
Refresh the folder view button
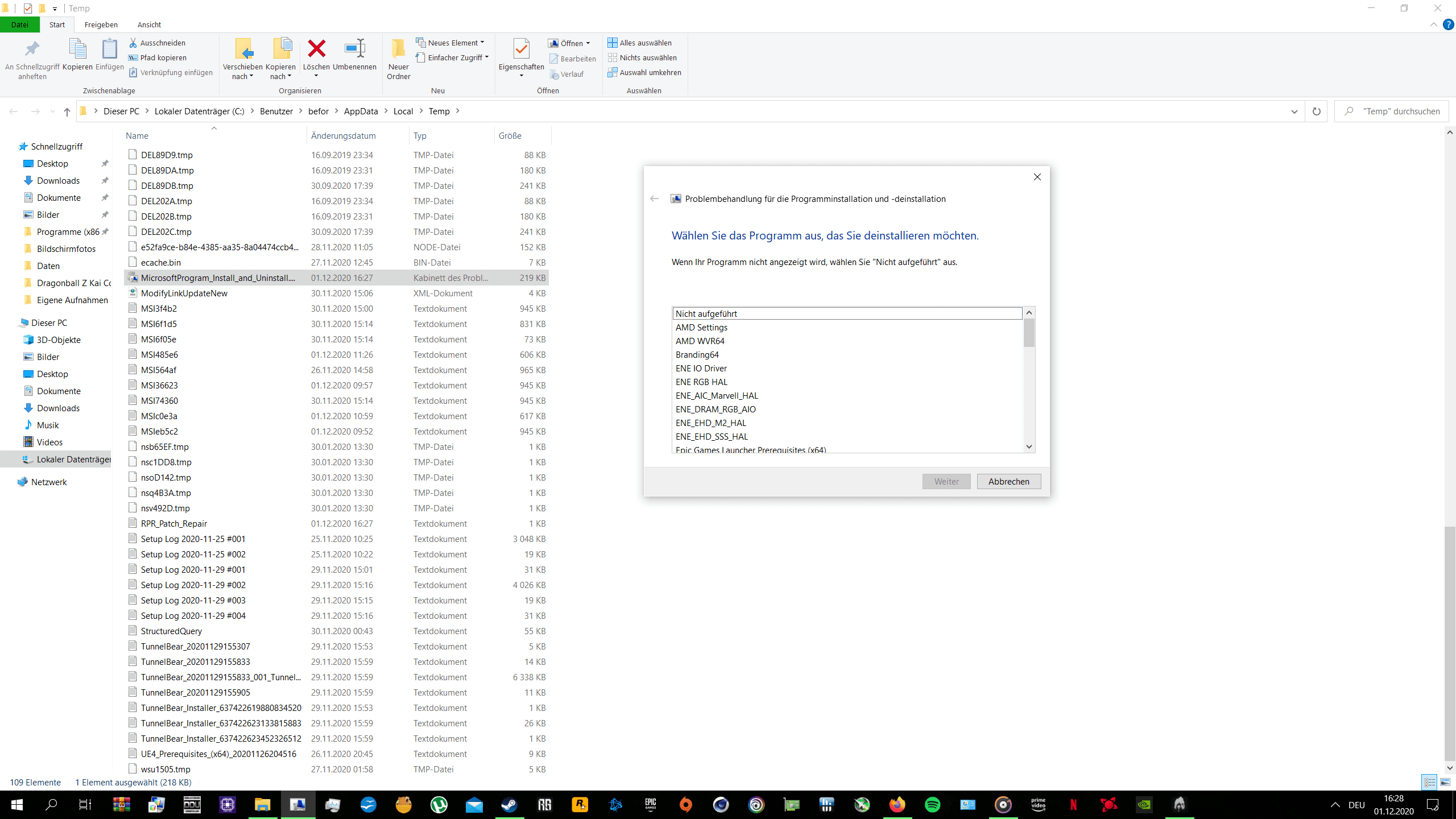point(1316,111)
